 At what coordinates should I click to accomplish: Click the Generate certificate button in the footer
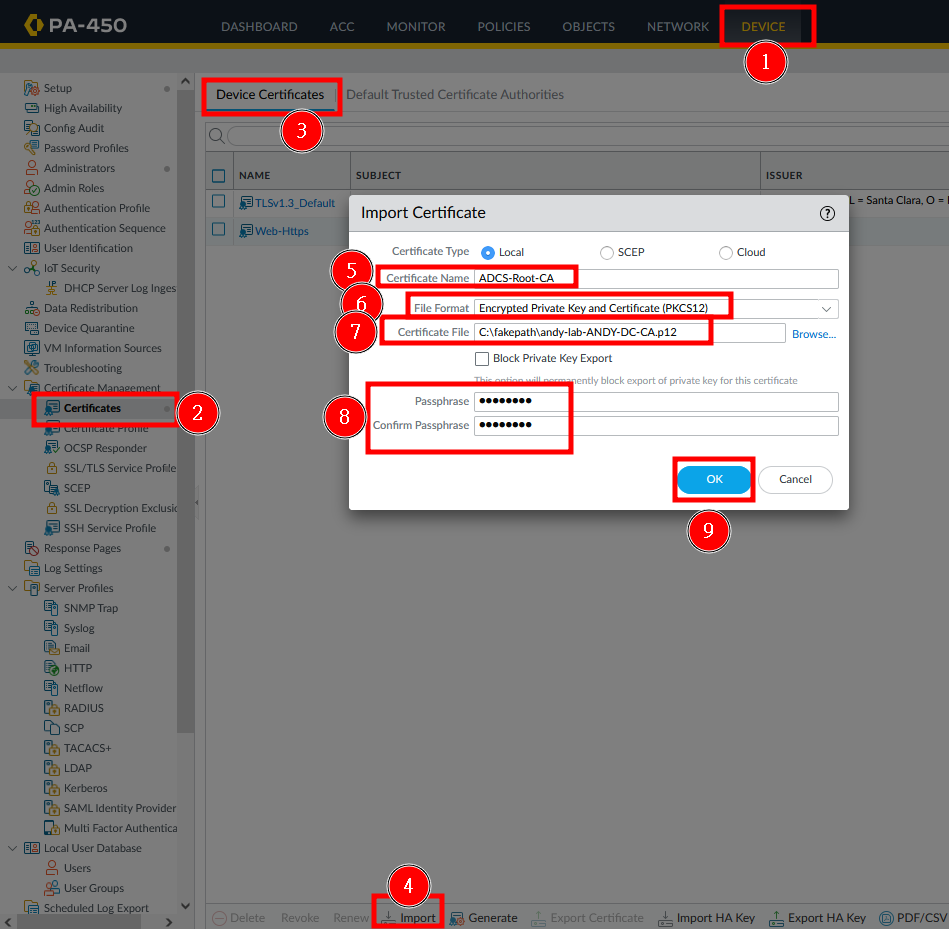[x=484, y=918]
